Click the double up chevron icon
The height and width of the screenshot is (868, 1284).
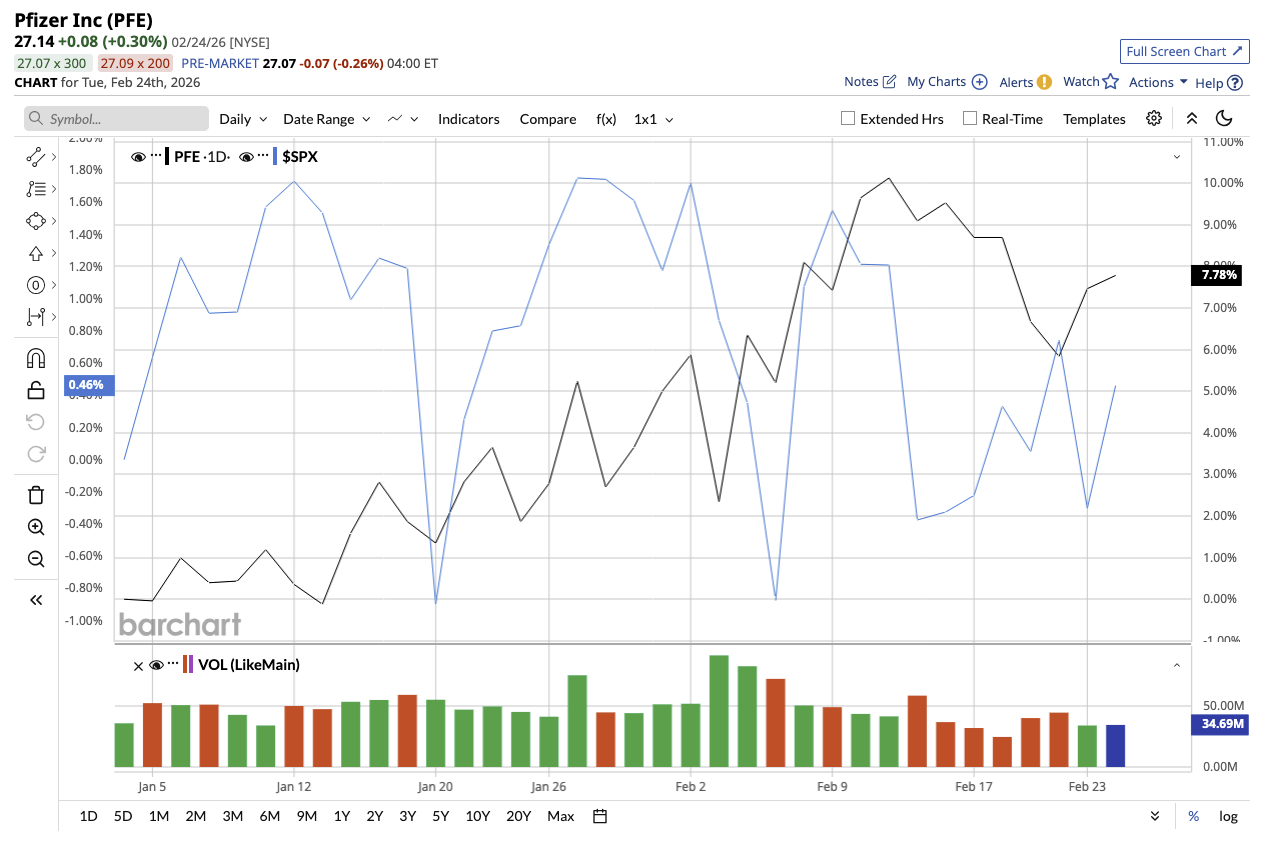click(1192, 118)
